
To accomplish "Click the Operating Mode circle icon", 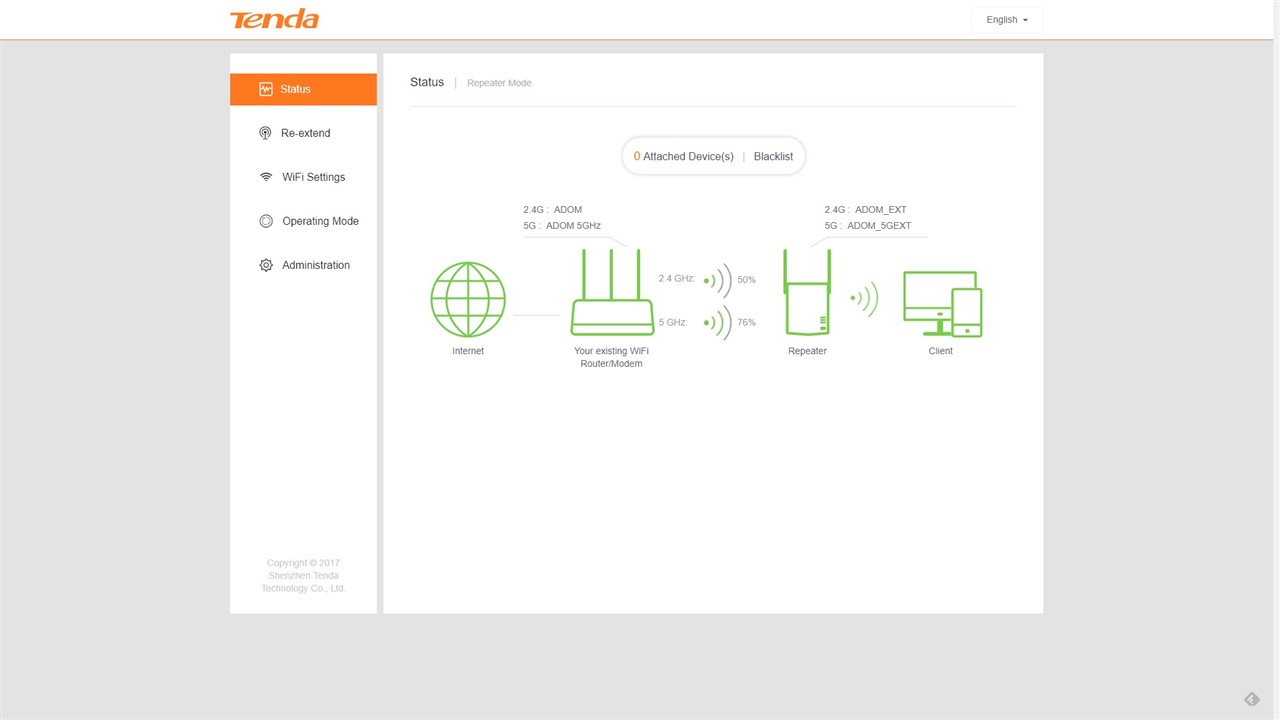I will pyautogui.click(x=266, y=221).
